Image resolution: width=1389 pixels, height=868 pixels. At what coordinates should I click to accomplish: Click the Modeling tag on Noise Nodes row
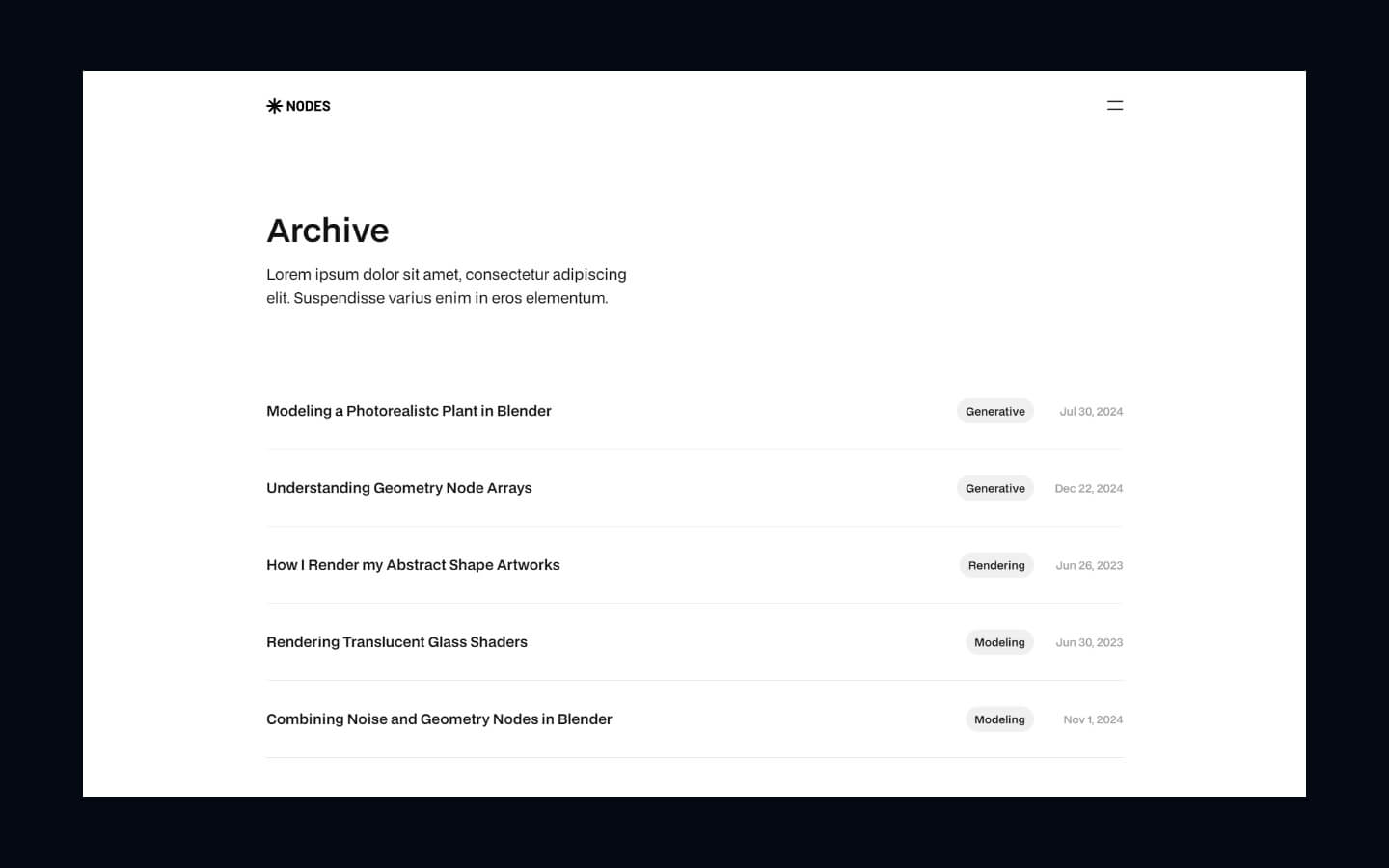pos(999,719)
